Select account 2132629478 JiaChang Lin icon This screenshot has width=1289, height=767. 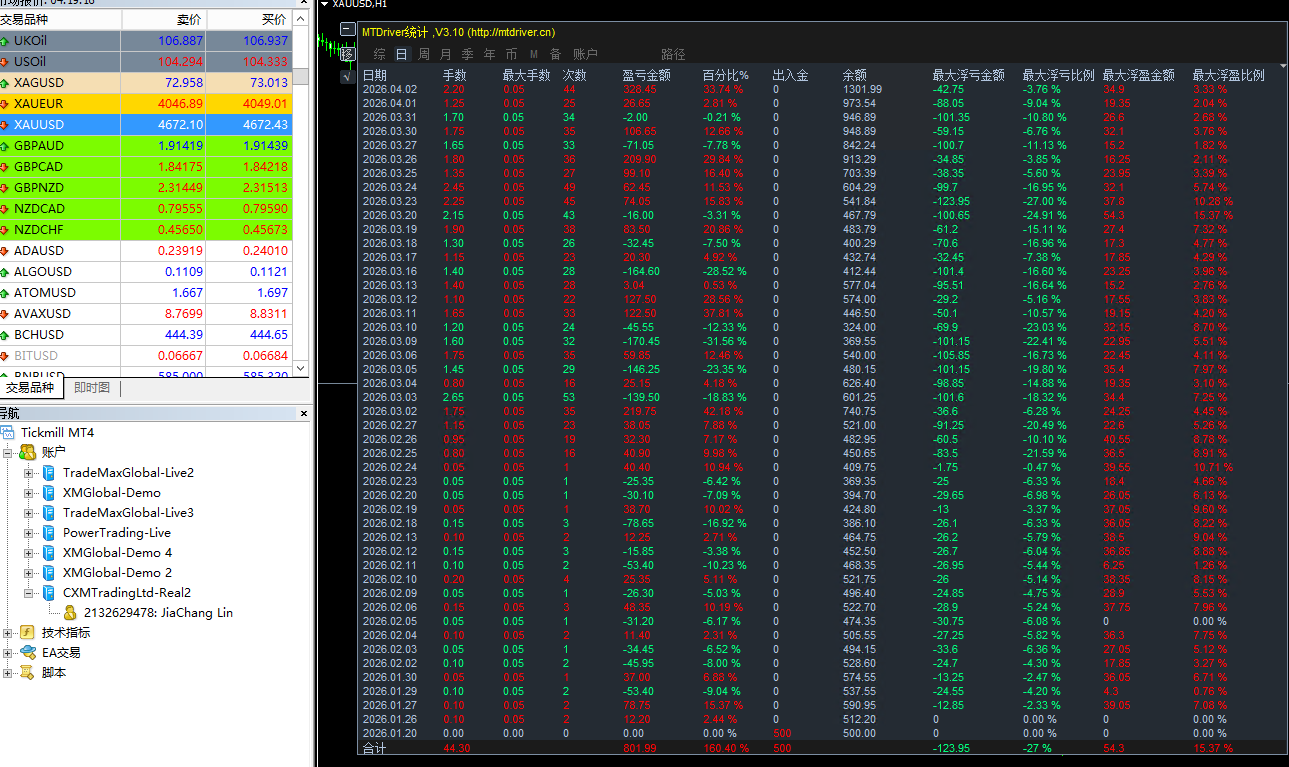(70, 613)
